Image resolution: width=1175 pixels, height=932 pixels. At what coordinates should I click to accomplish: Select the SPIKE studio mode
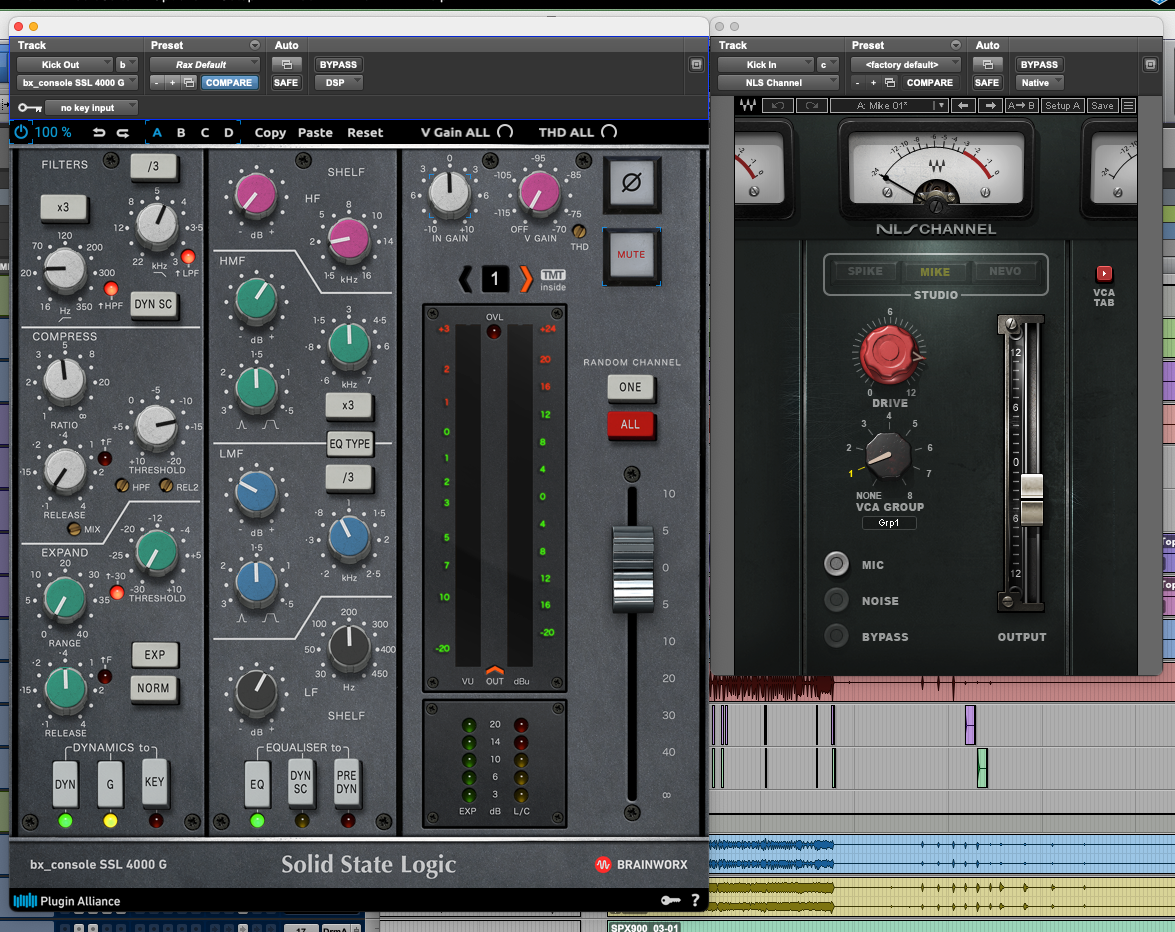coord(865,271)
